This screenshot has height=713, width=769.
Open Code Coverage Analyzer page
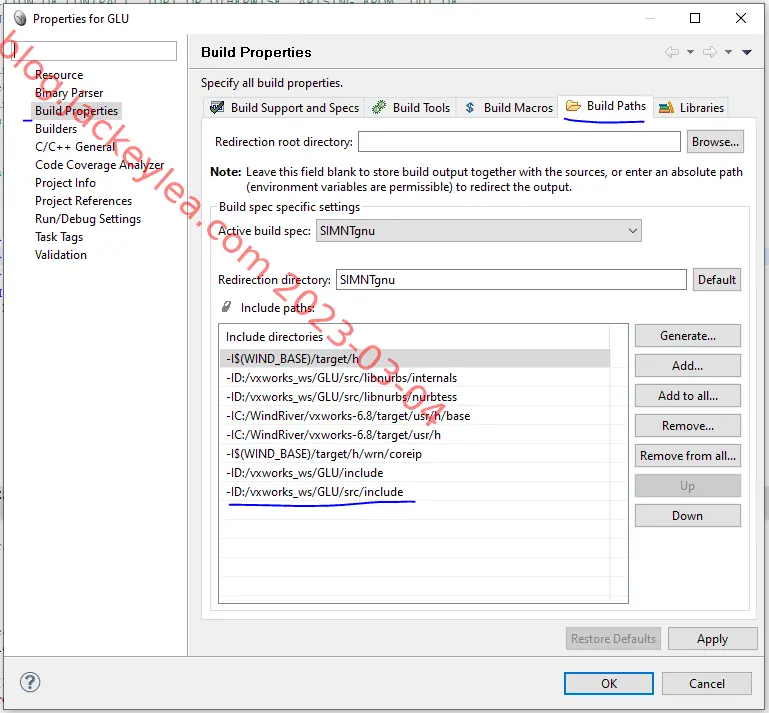100,165
